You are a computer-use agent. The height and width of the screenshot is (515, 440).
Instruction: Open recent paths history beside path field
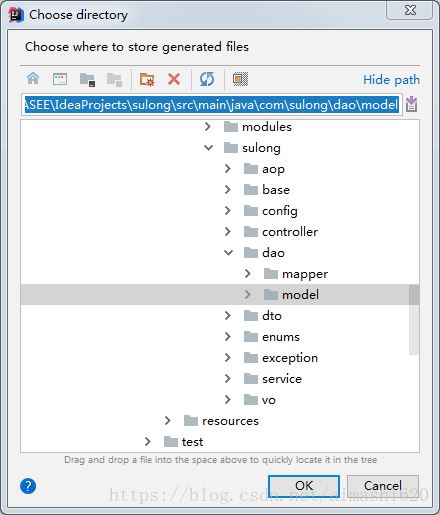[412, 104]
